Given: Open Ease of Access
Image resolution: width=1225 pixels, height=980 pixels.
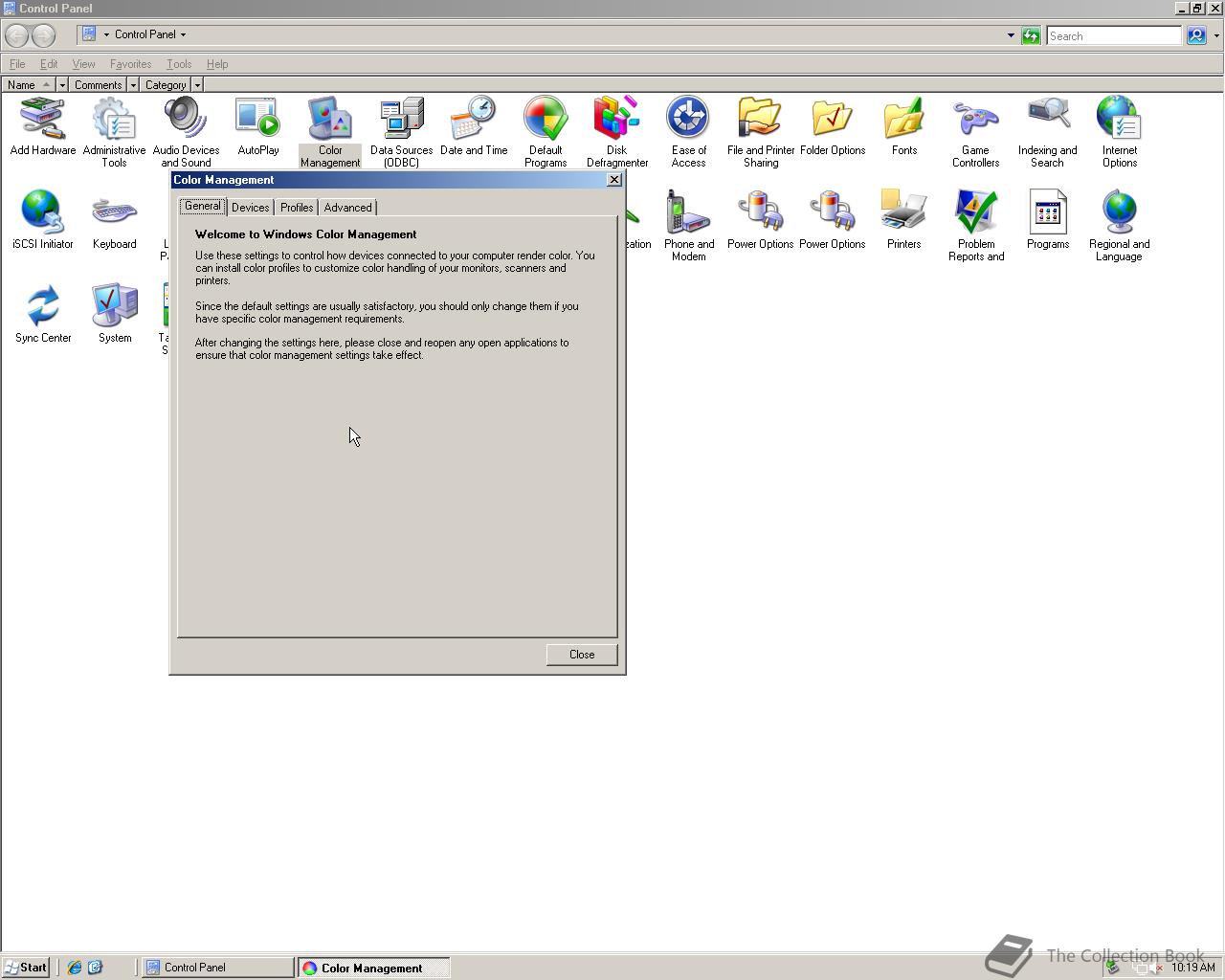Looking at the screenshot, I should [x=688, y=132].
